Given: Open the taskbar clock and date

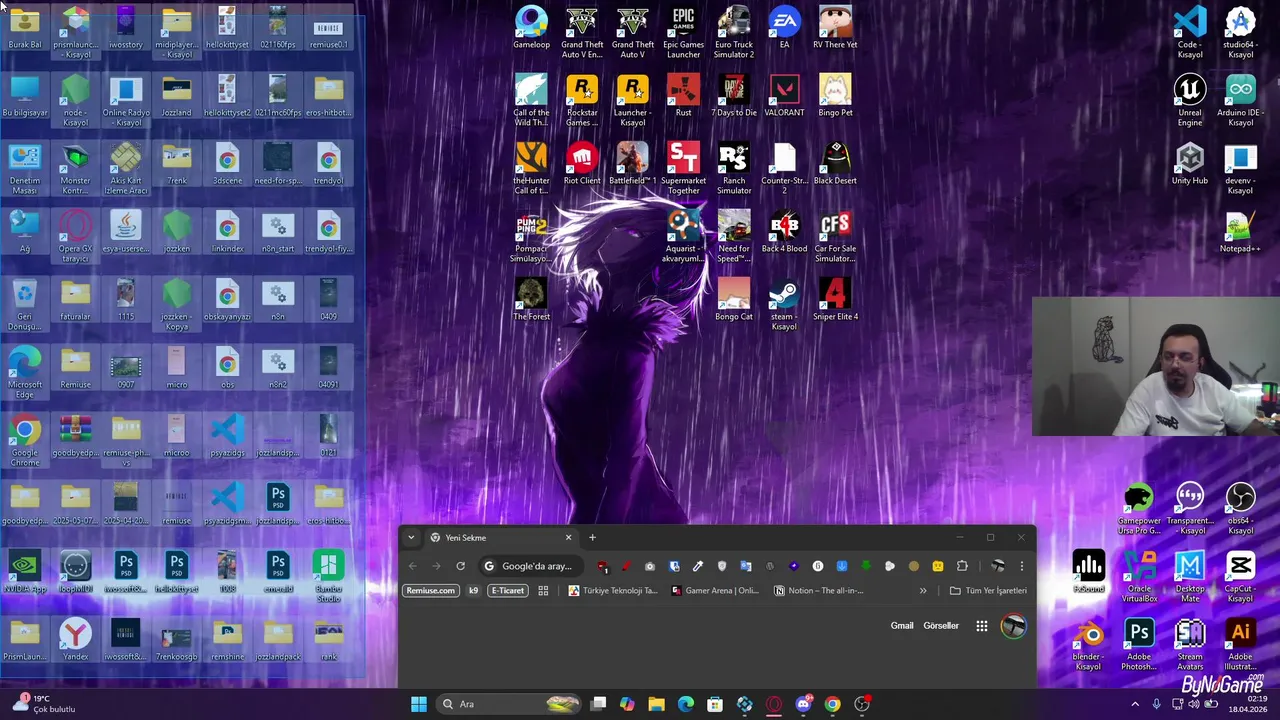Looking at the screenshot, I should (x=1248, y=704).
